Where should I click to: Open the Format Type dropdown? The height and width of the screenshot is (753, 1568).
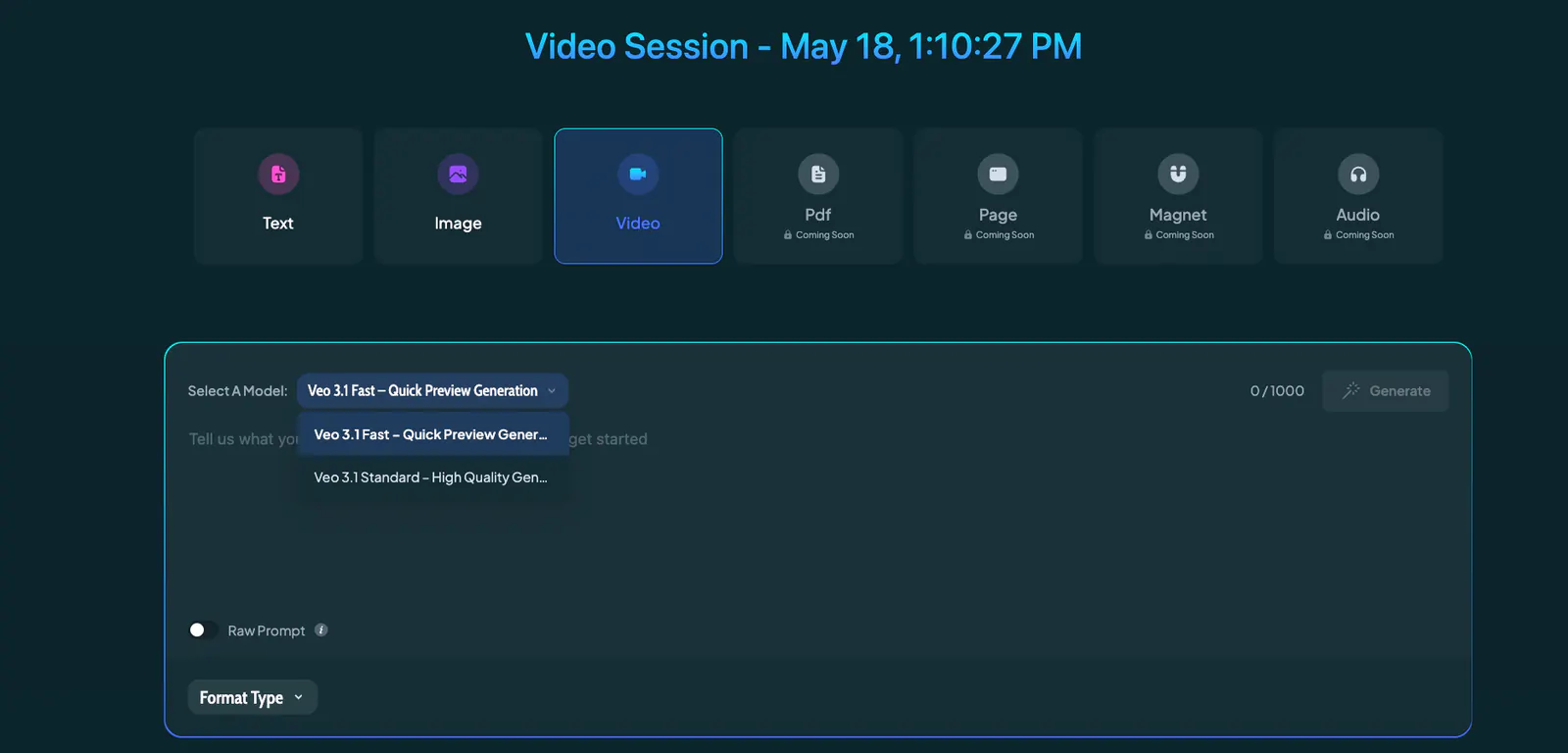(x=252, y=697)
